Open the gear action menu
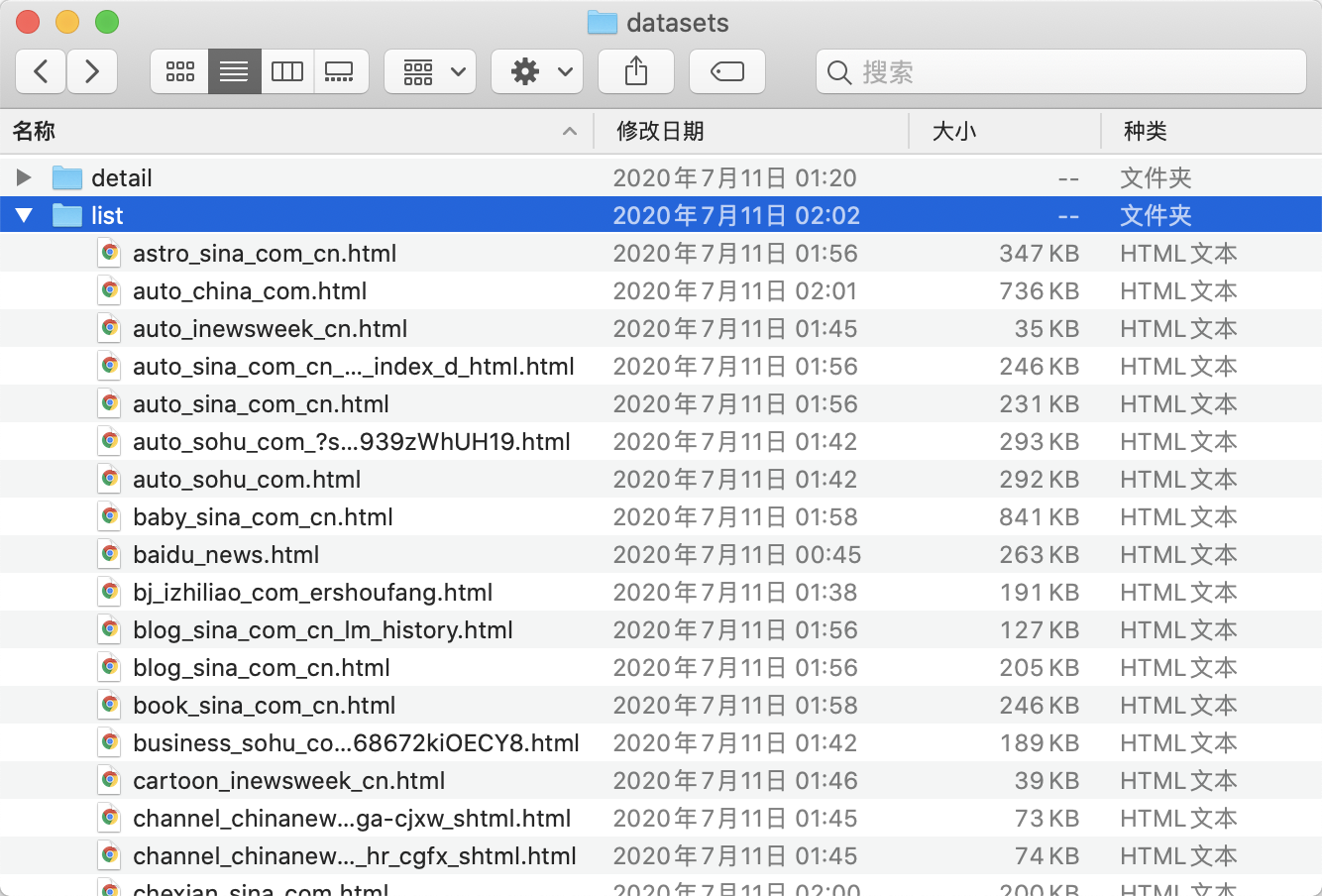Viewport: 1322px width, 896px height. [537, 71]
